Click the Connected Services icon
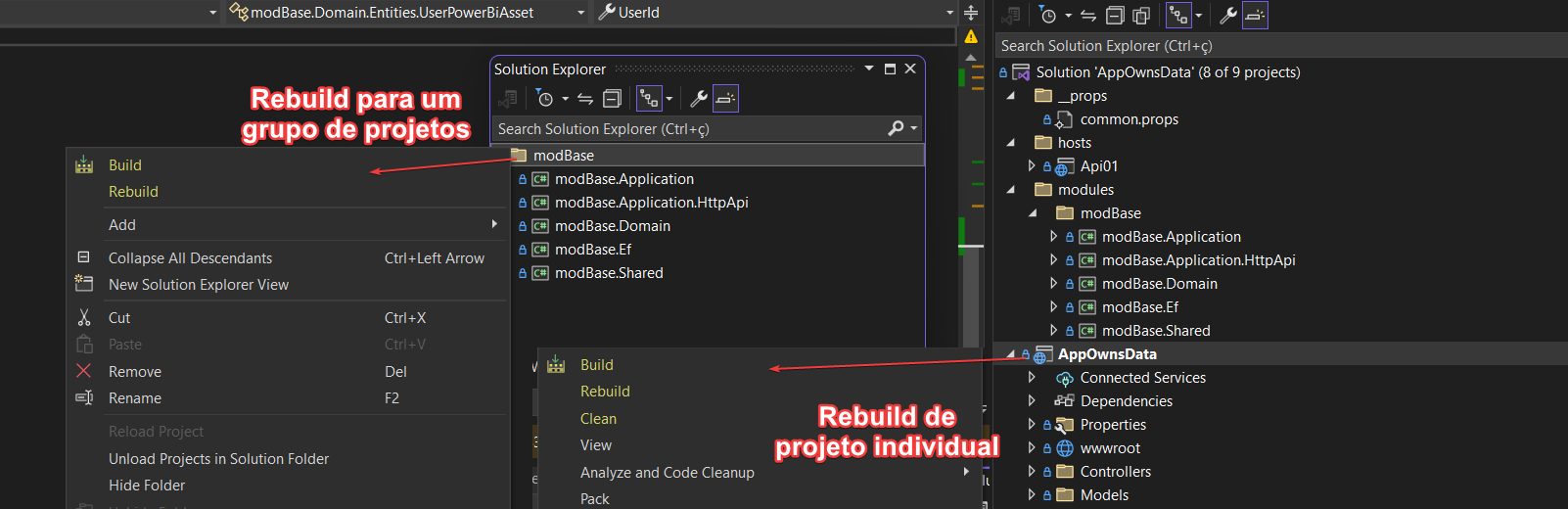The width and height of the screenshot is (1568, 509). (x=1065, y=378)
